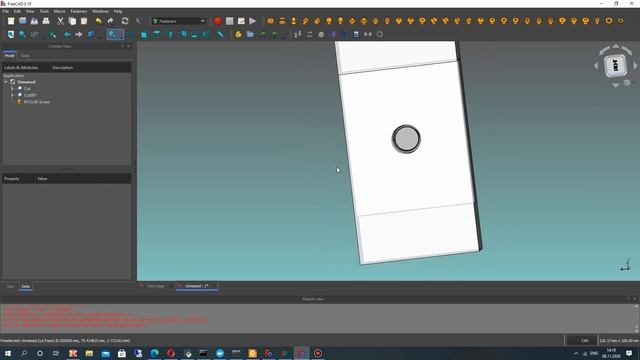The width and height of the screenshot is (640, 360).
Task: Click the Open document toolbar icon
Action: (x=23, y=21)
